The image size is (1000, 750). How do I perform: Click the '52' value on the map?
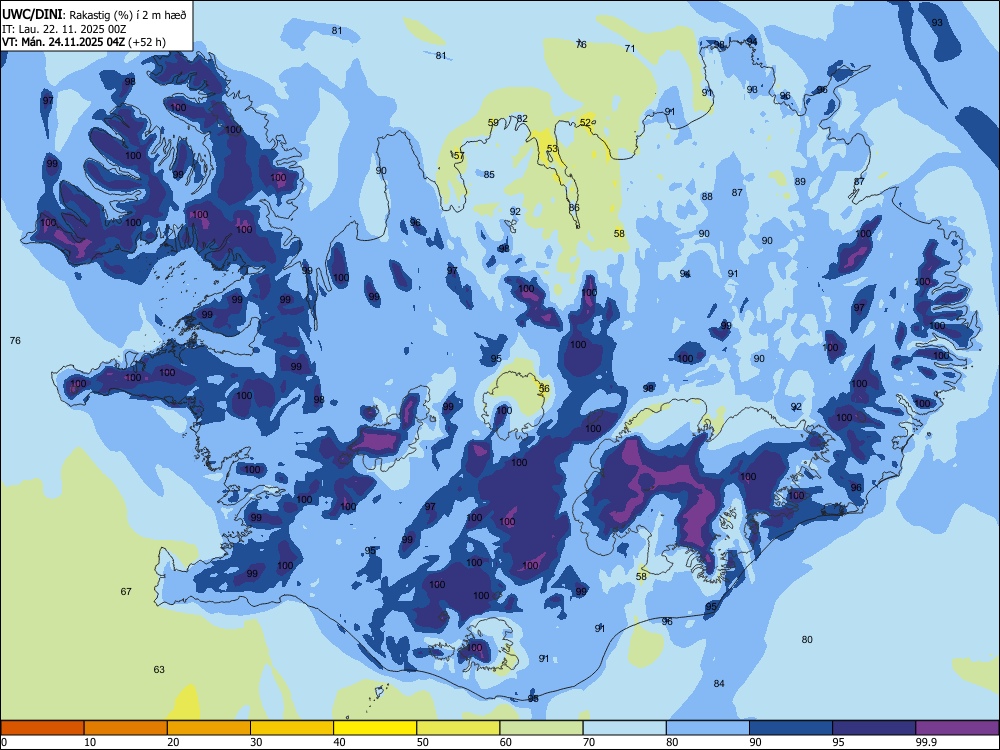pyautogui.click(x=585, y=122)
